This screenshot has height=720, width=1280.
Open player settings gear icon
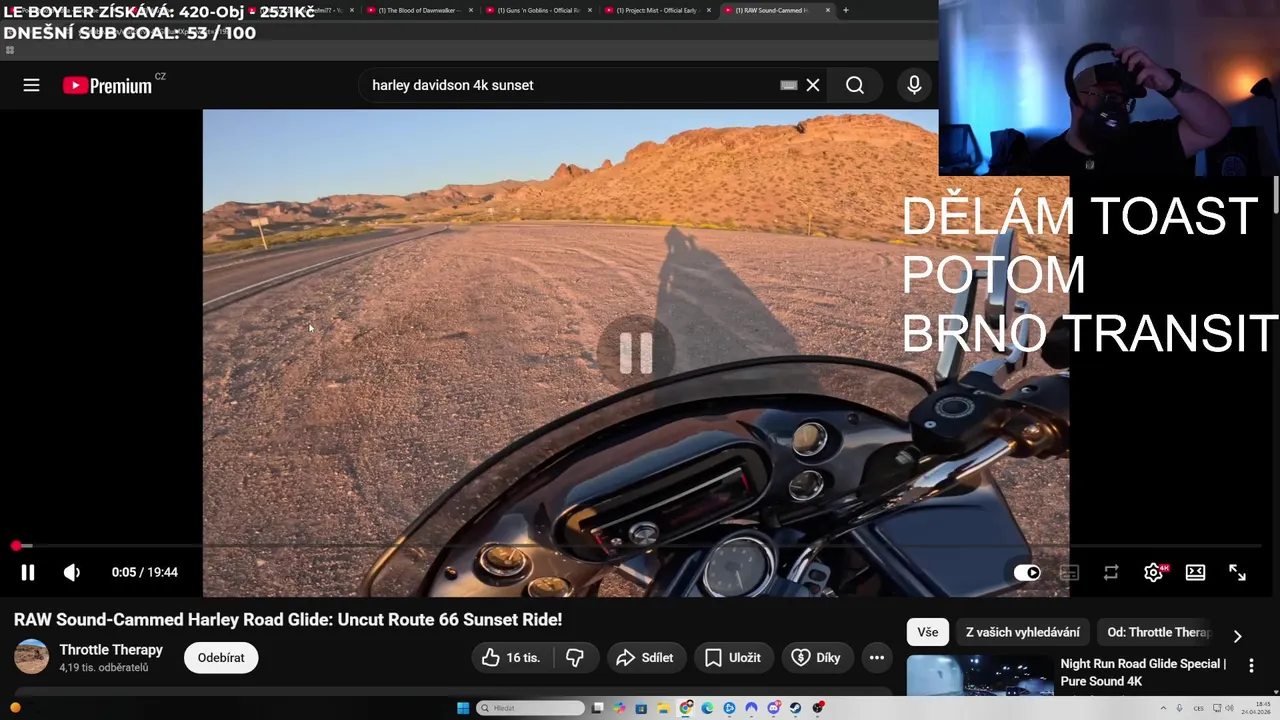[1154, 572]
